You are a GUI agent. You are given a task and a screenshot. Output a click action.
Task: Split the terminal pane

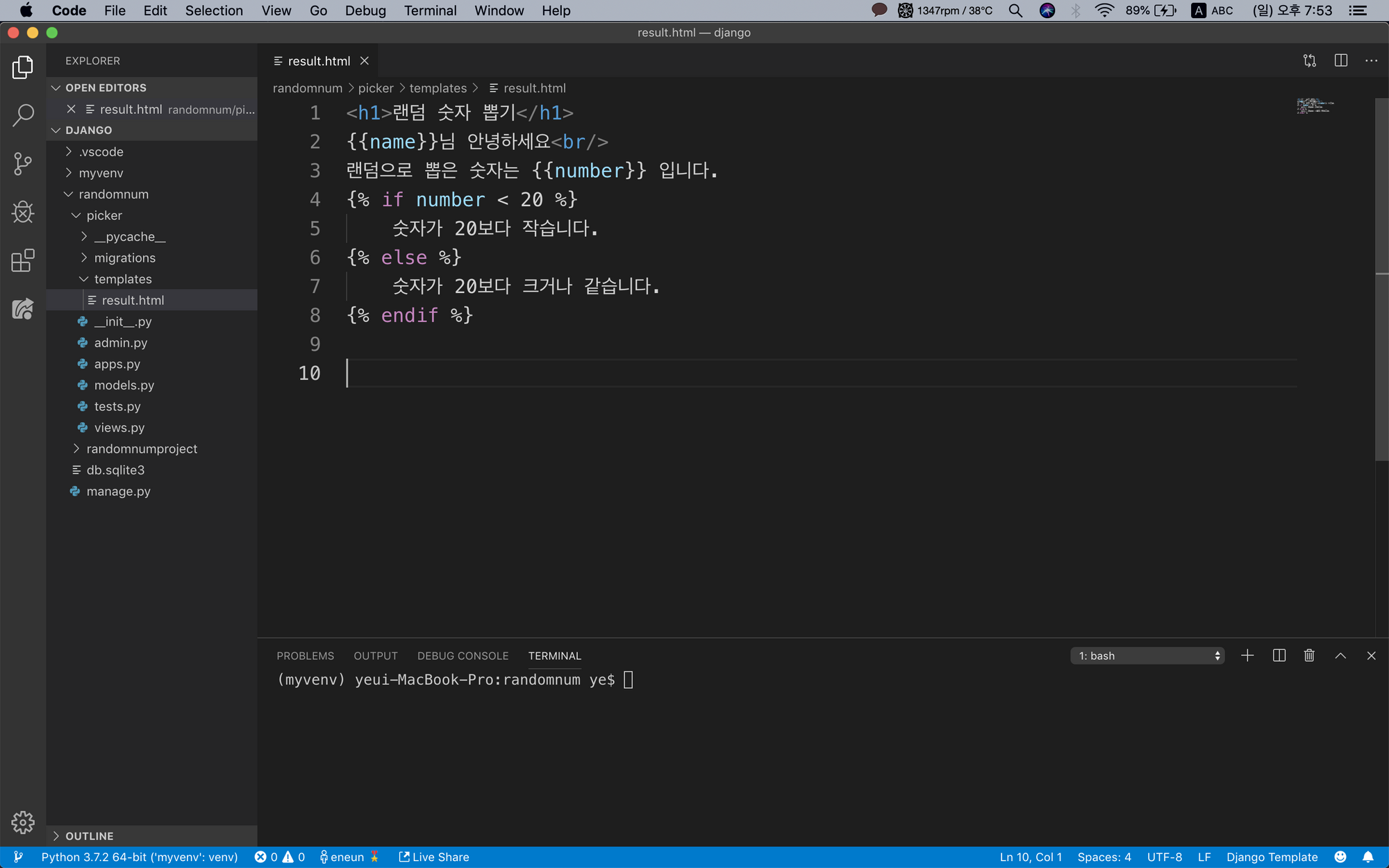tap(1279, 656)
